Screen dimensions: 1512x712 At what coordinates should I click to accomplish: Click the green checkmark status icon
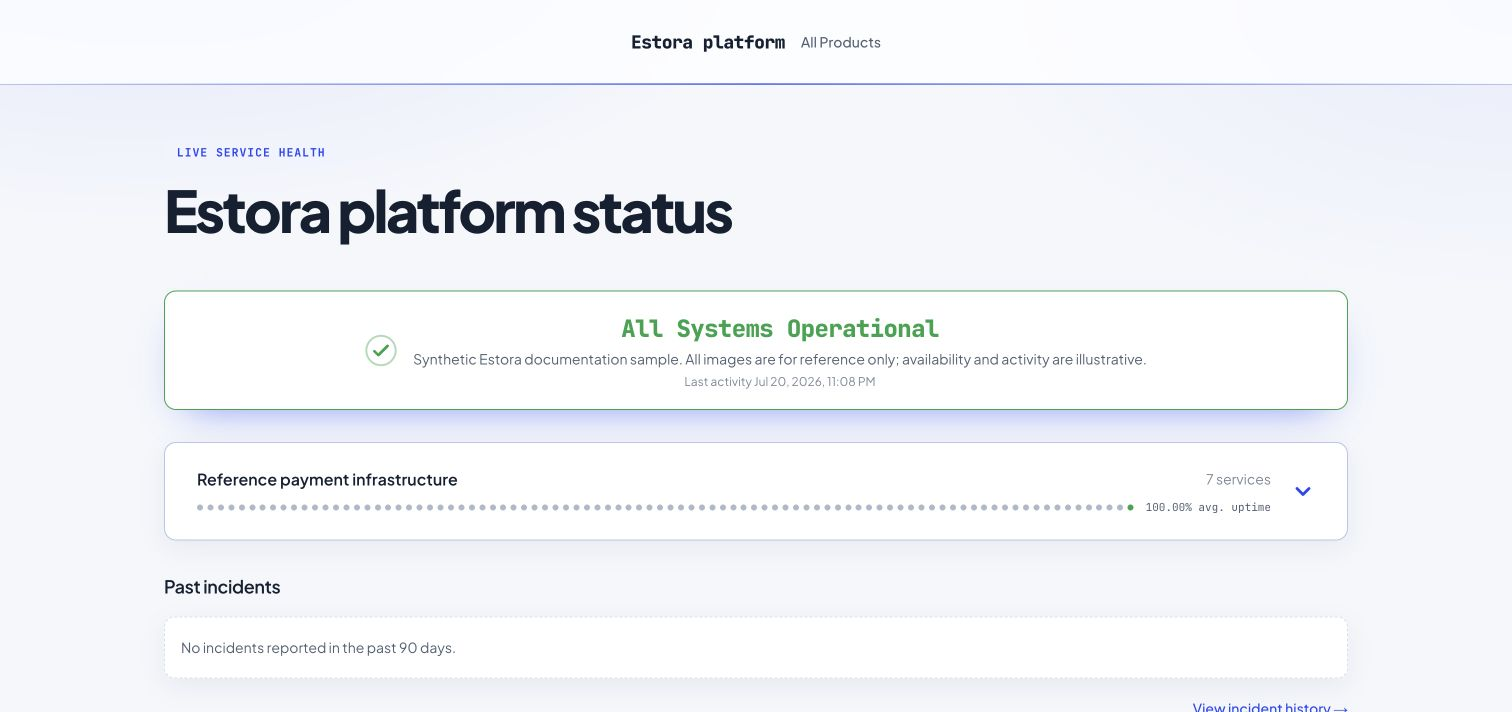(x=381, y=350)
